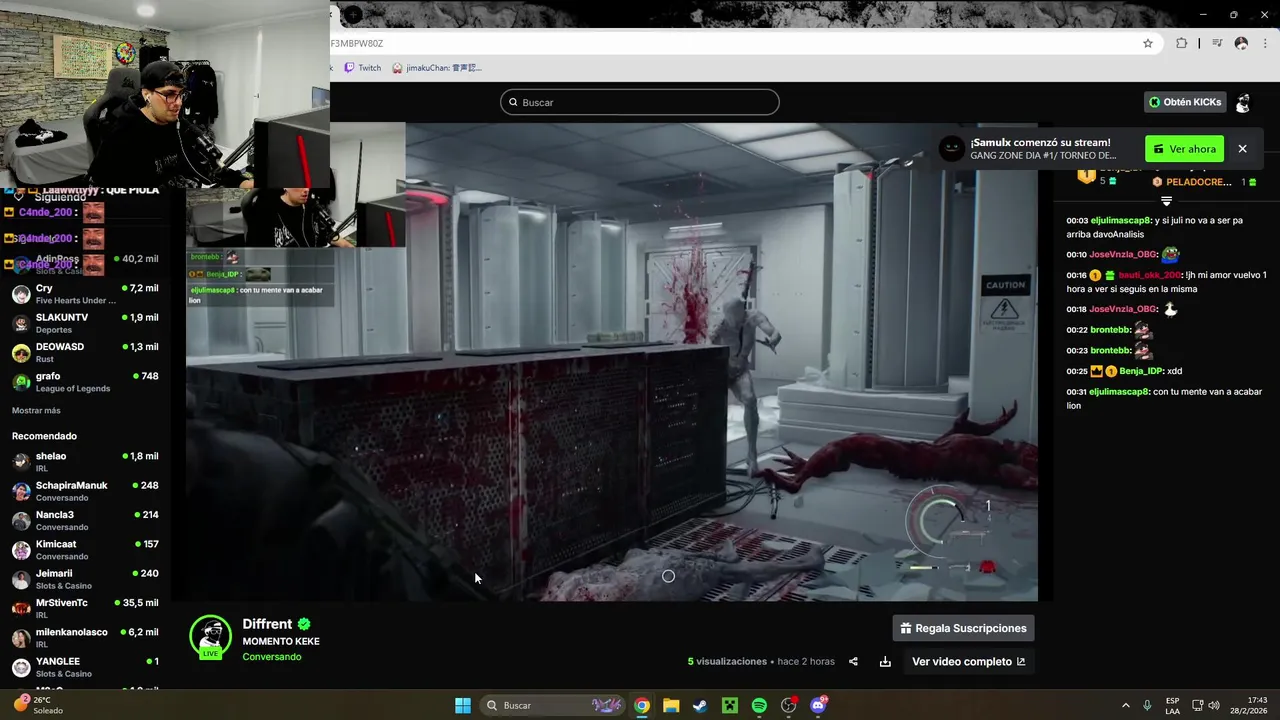Open YANGLEE recommended channel
1280x720 pixels.
click(x=85, y=667)
